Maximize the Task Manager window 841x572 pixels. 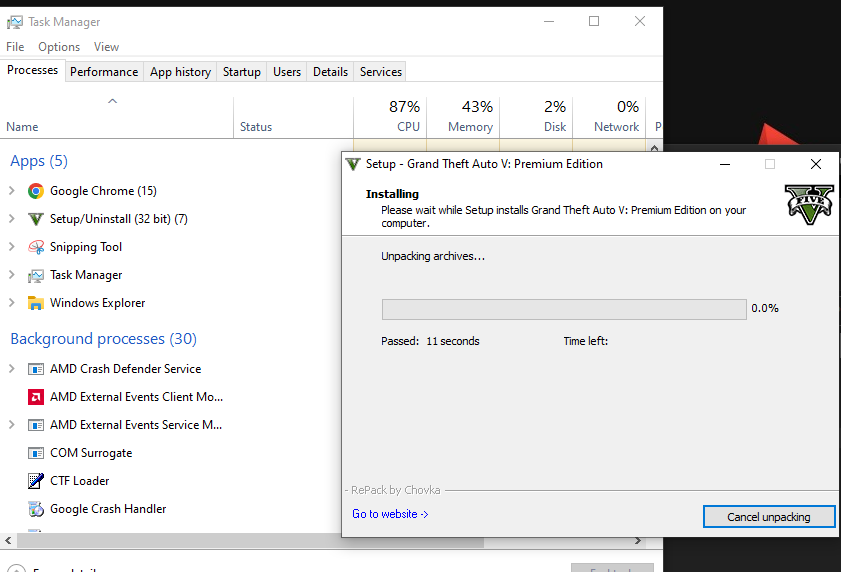click(x=594, y=21)
